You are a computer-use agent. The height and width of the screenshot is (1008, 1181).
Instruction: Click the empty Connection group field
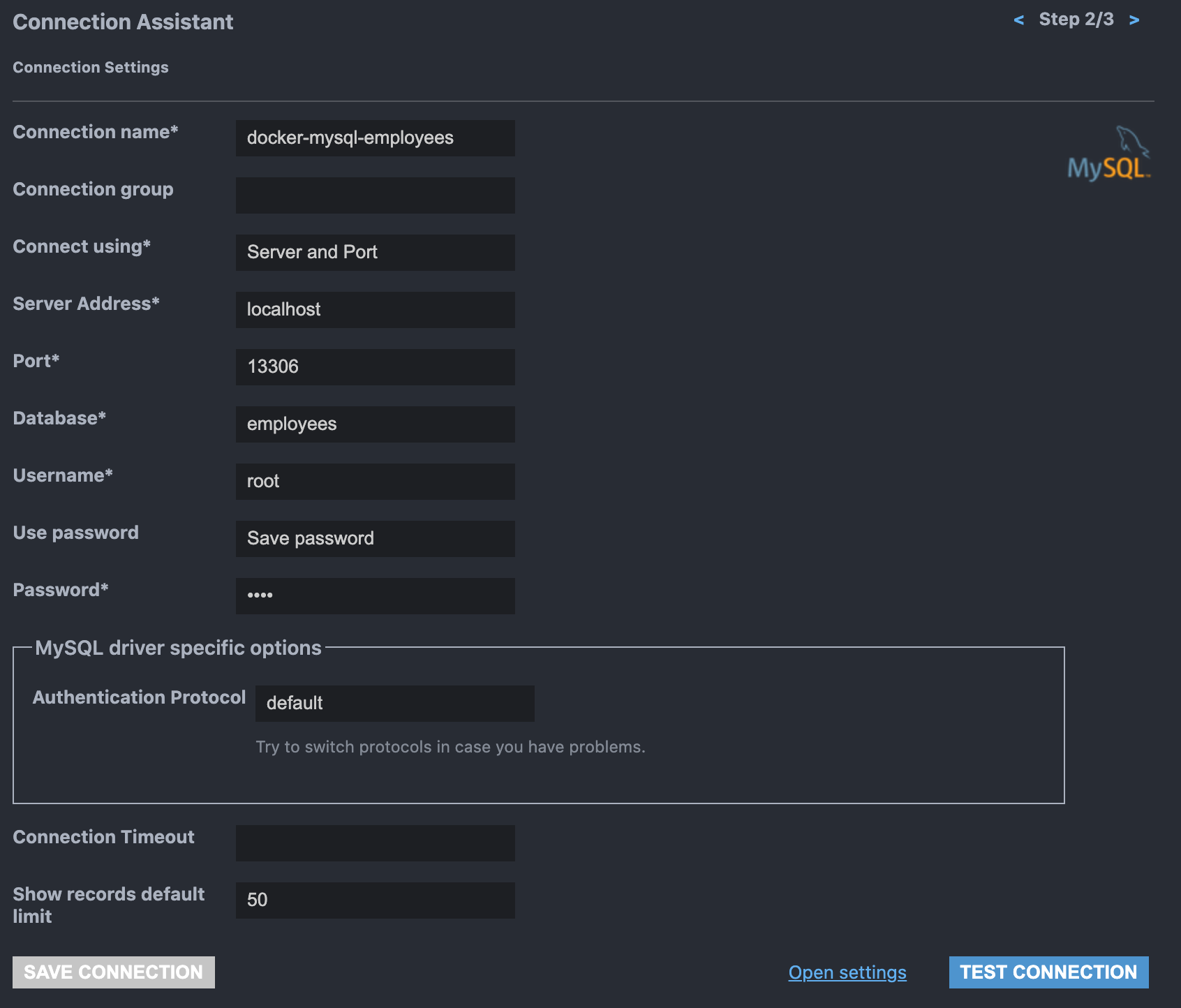click(375, 195)
